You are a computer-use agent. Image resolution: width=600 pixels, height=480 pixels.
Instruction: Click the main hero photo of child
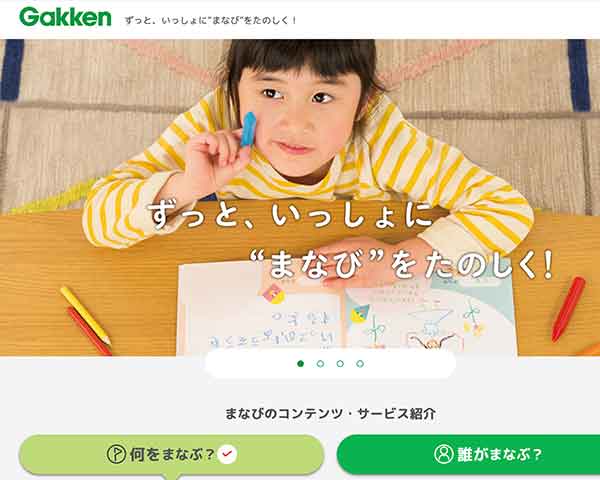pyautogui.click(x=300, y=198)
